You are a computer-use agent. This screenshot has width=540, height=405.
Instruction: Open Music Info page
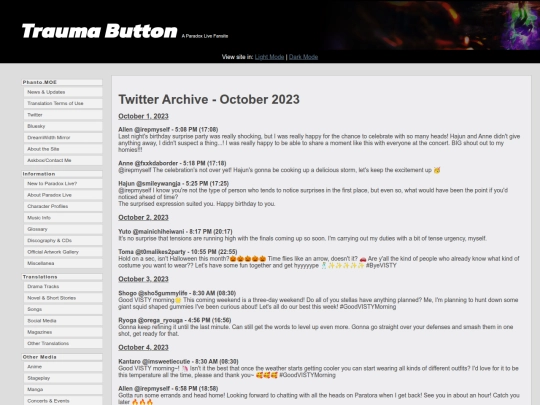click(x=63, y=218)
